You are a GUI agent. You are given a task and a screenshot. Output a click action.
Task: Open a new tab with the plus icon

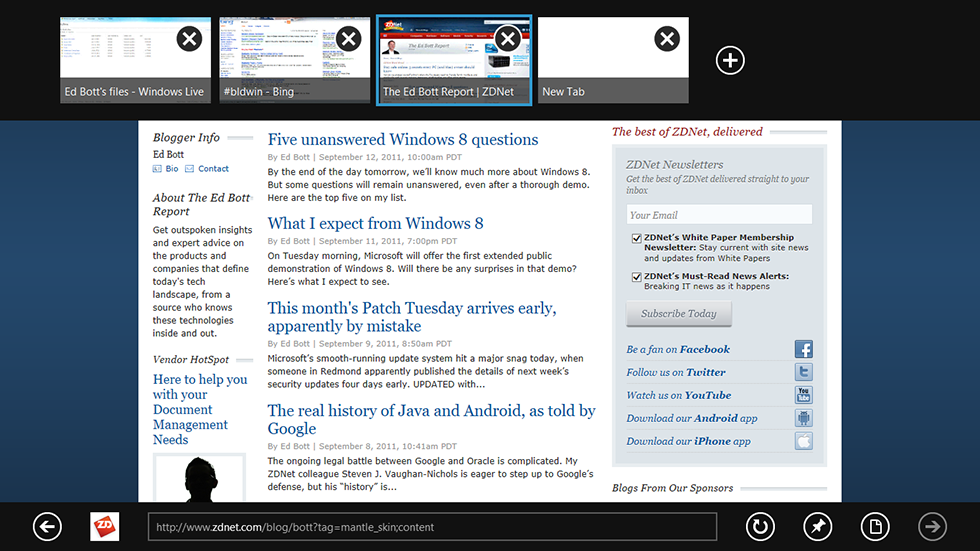pyautogui.click(x=730, y=61)
